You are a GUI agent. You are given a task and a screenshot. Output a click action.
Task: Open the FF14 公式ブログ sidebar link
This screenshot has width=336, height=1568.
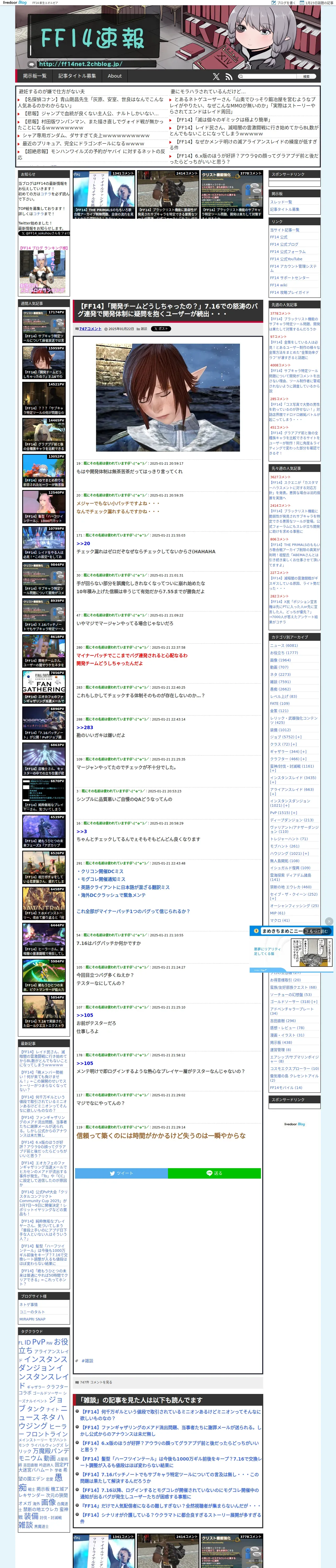click(284, 244)
